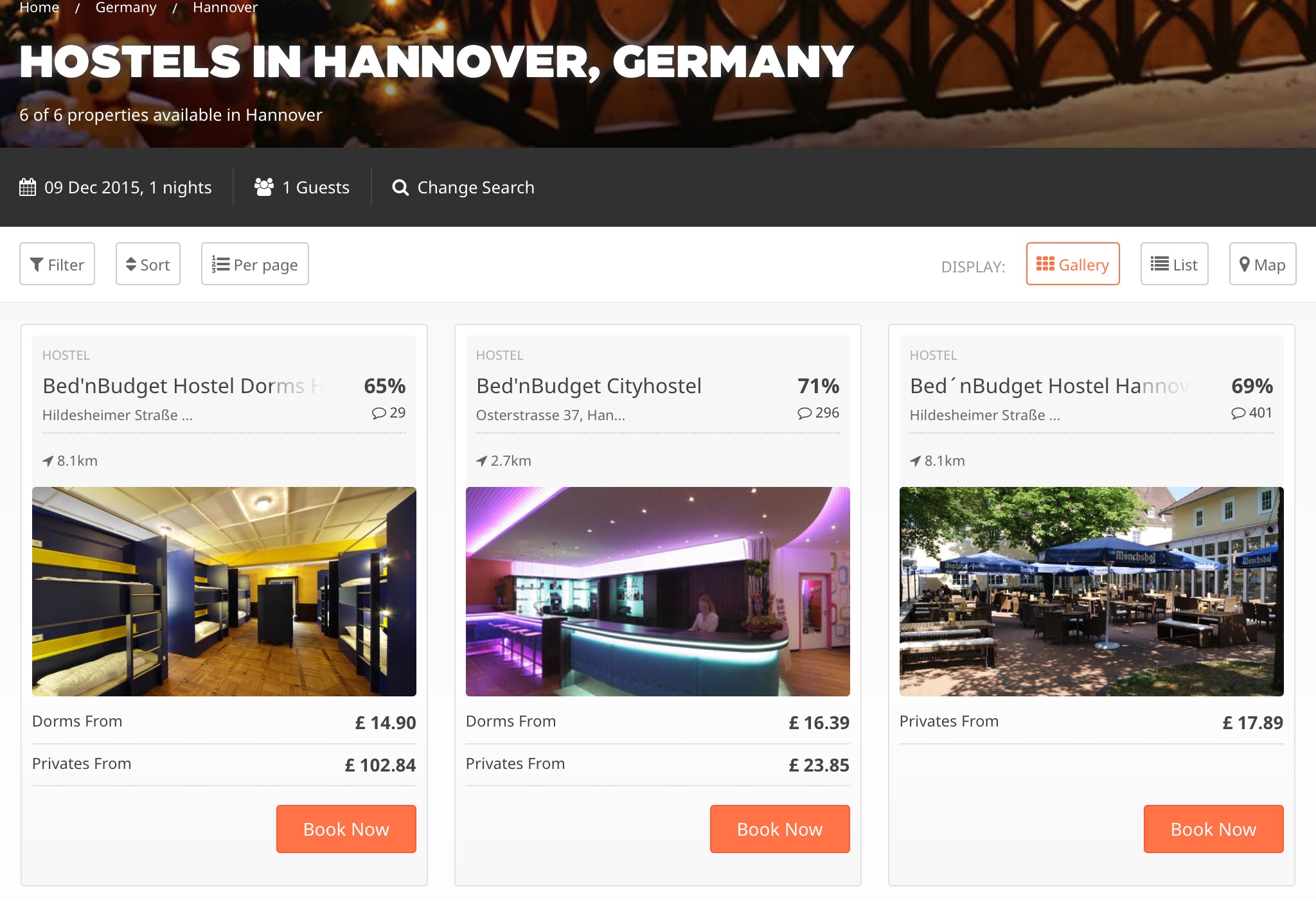Book Now for Bed'nBudget Cityhostel

(x=779, y=829)
